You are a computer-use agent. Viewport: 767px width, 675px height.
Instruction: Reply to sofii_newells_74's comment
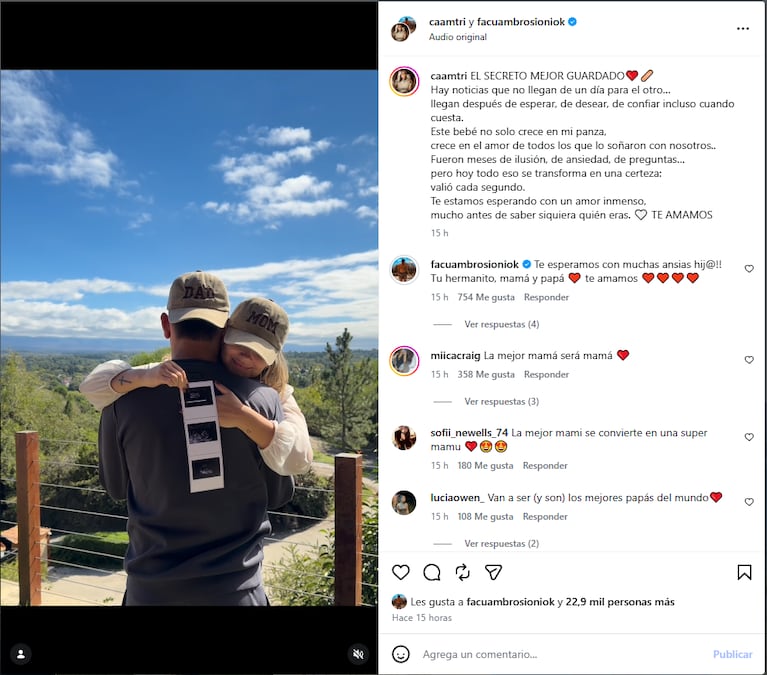[x=545, y=466]
